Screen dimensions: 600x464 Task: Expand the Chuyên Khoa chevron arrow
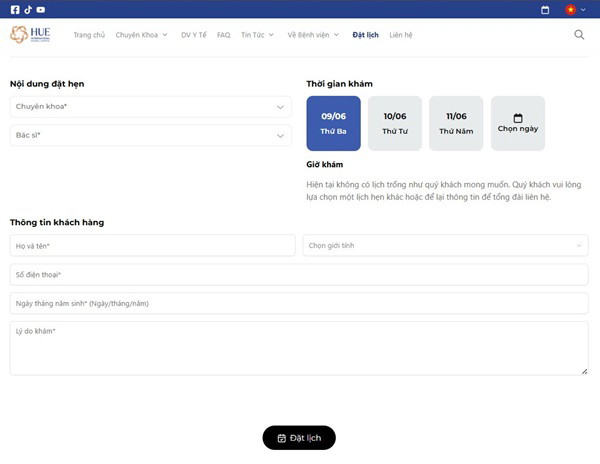[165, 35]
